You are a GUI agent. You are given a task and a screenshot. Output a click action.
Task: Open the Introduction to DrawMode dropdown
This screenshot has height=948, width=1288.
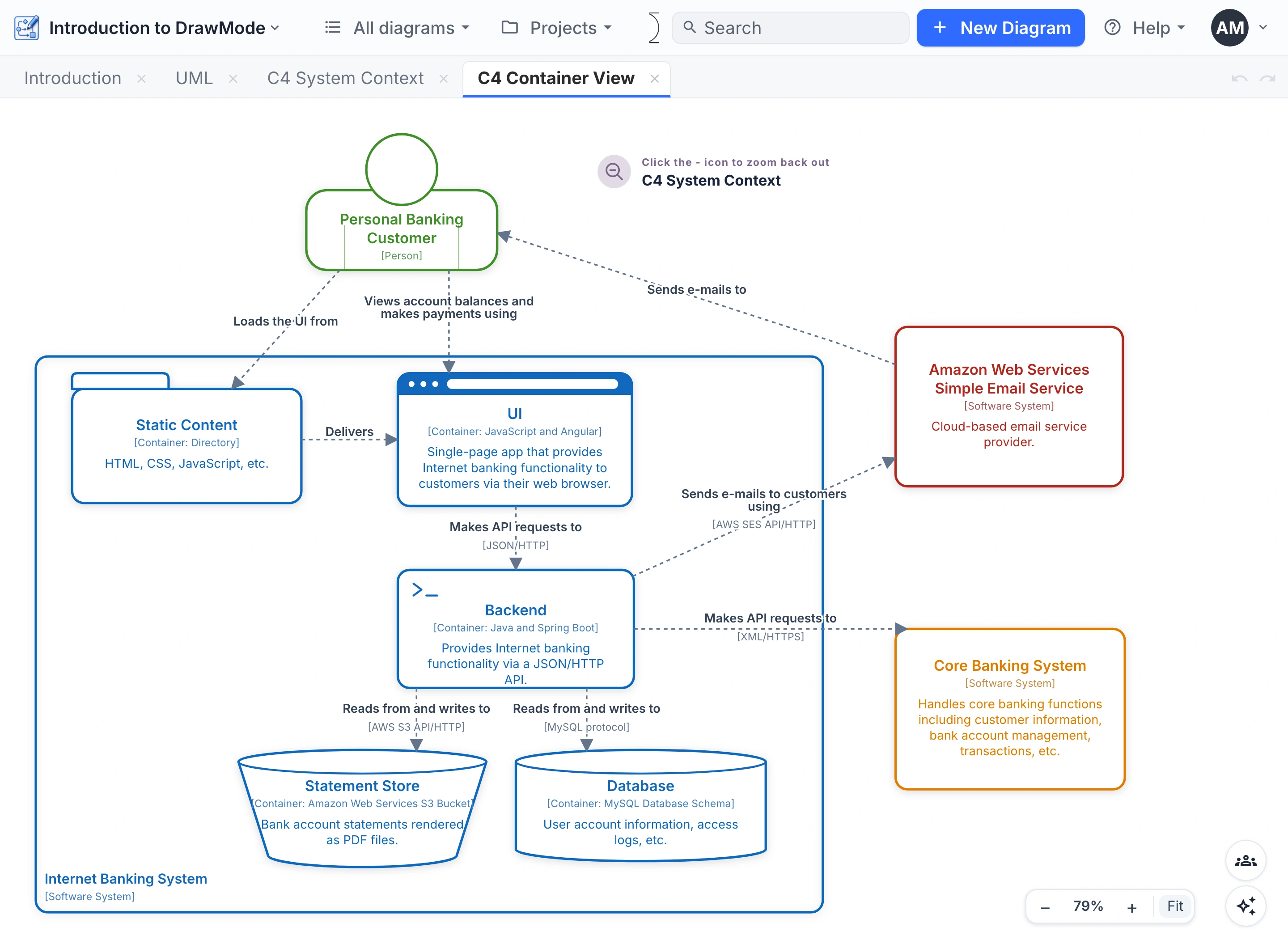click(x=165, y=28)
